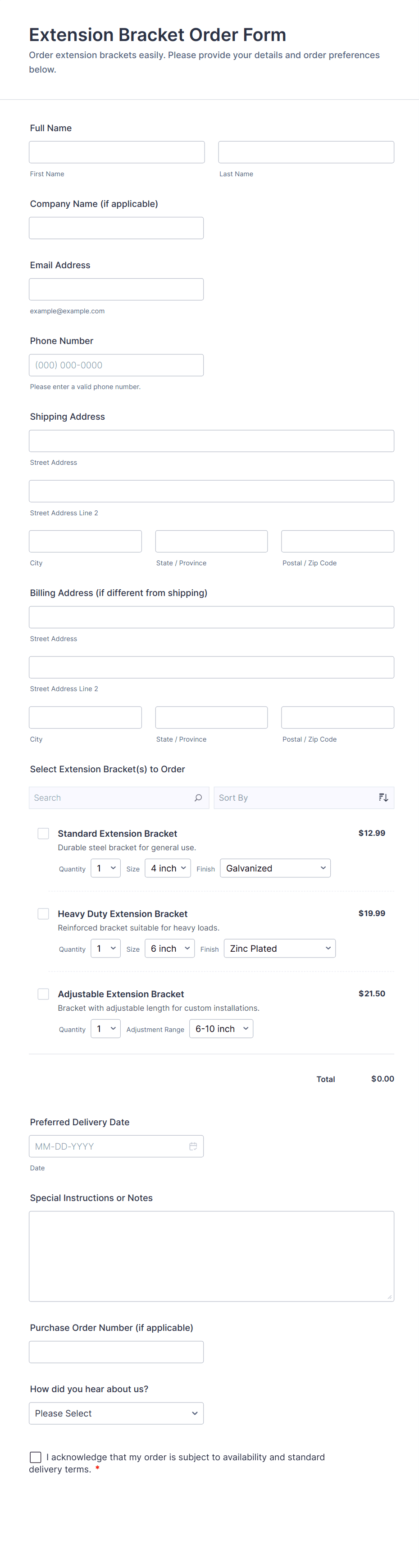
Task: Check the Standard Extension Bracket checkbox
Action: [x=42, y=833]
